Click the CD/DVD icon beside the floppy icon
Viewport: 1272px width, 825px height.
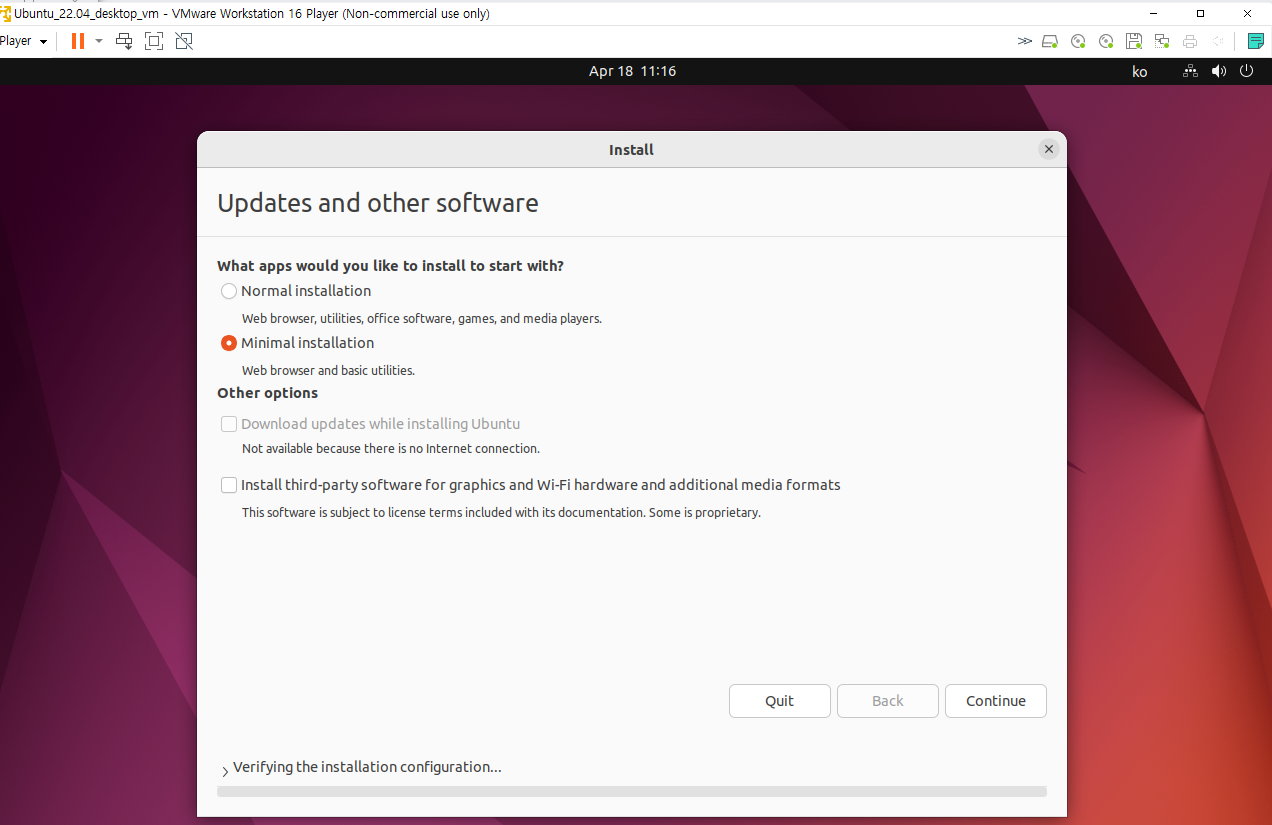[1106, 41]
